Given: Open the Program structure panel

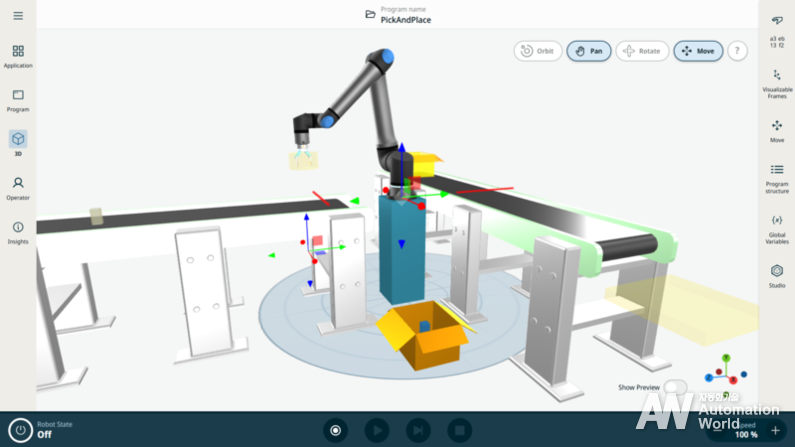Looking at the screenshot, I should pyautogui.click(x=777, y=179).
